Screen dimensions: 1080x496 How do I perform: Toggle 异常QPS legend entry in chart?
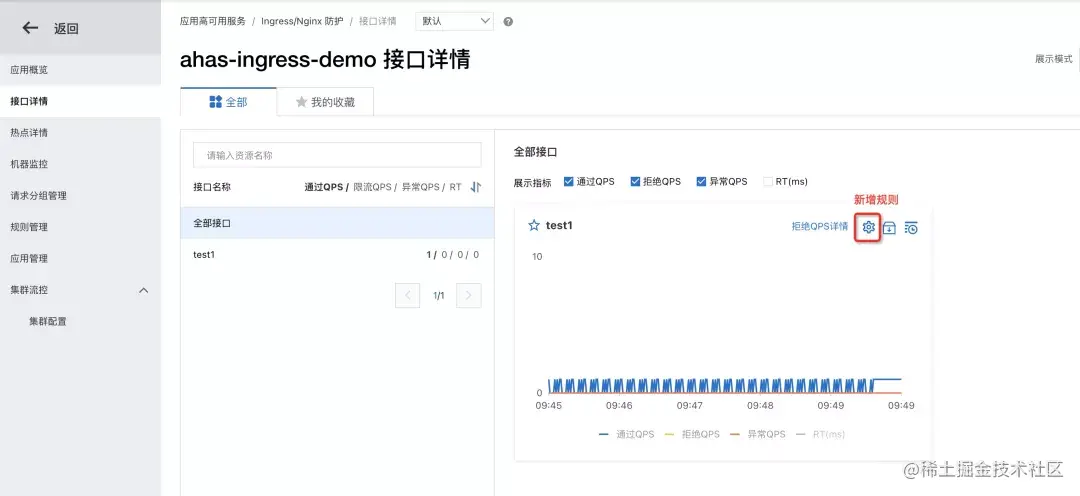click(758, 435)
